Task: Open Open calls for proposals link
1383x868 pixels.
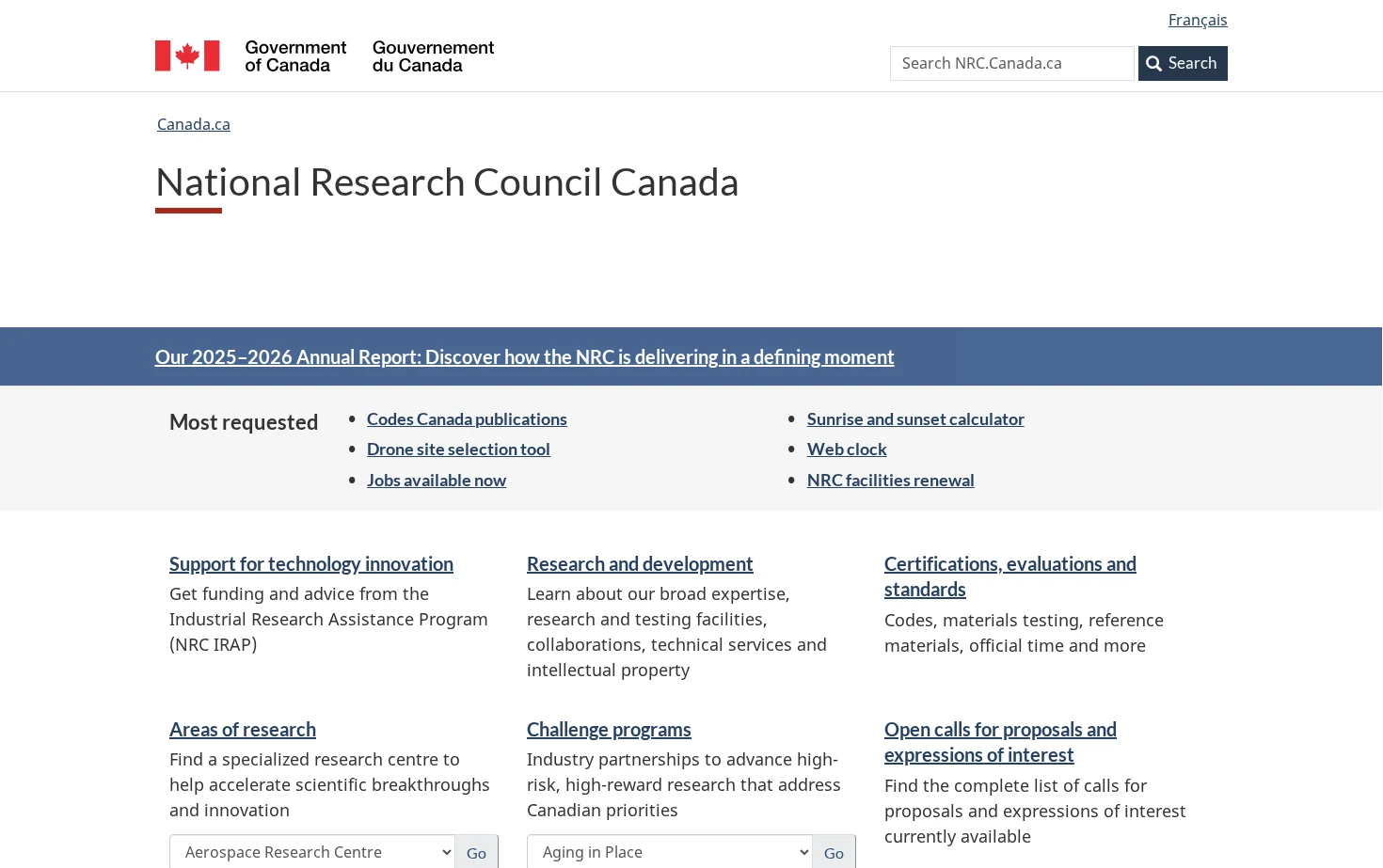Action: [x=1000, y=742]
